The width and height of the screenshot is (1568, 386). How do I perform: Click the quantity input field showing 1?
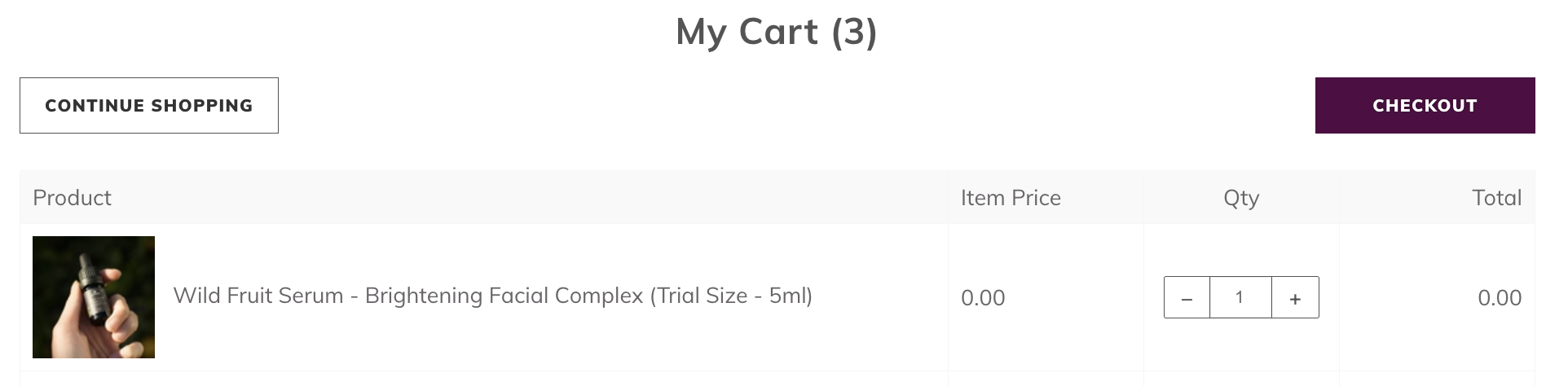coord(1240,298)
